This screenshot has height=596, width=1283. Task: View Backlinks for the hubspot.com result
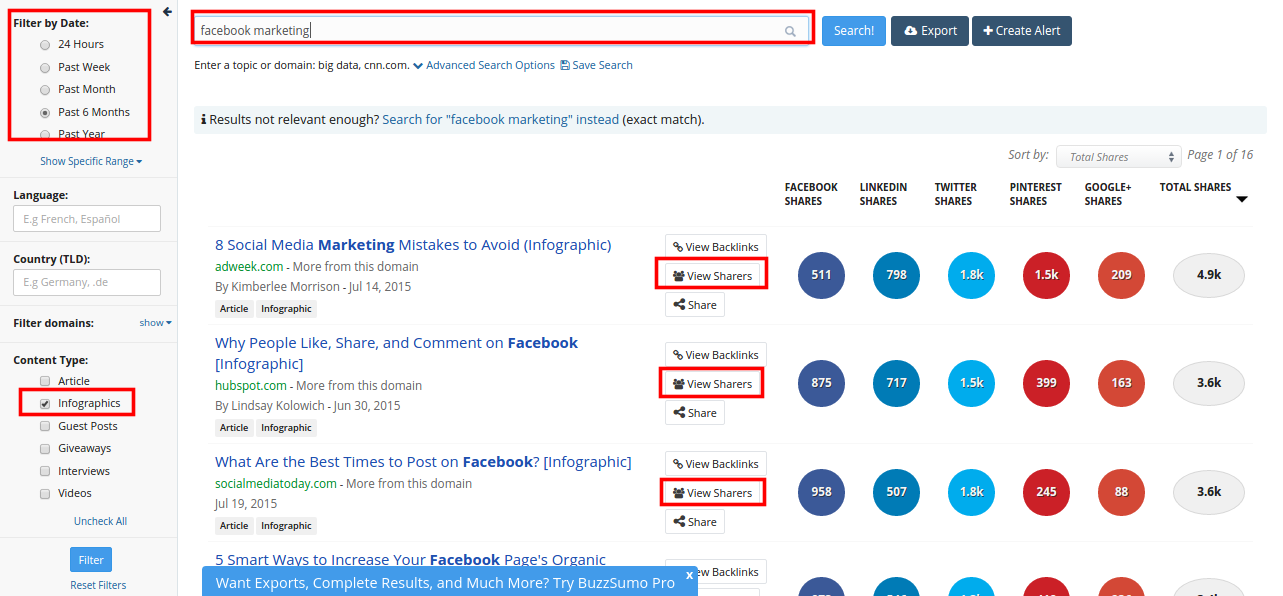716,355
